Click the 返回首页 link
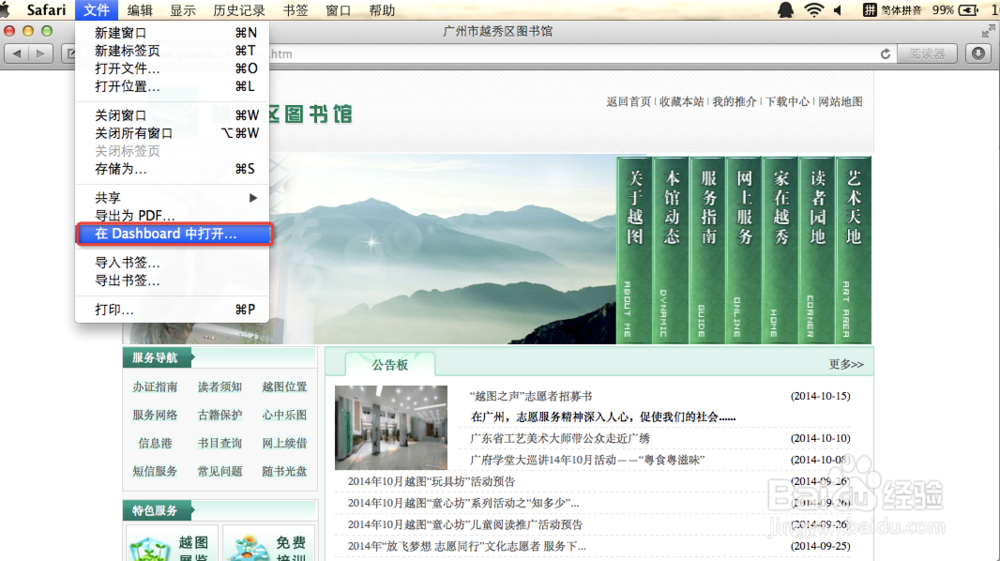The height and width of the screenshot is (561, 1000). (628, 101)
